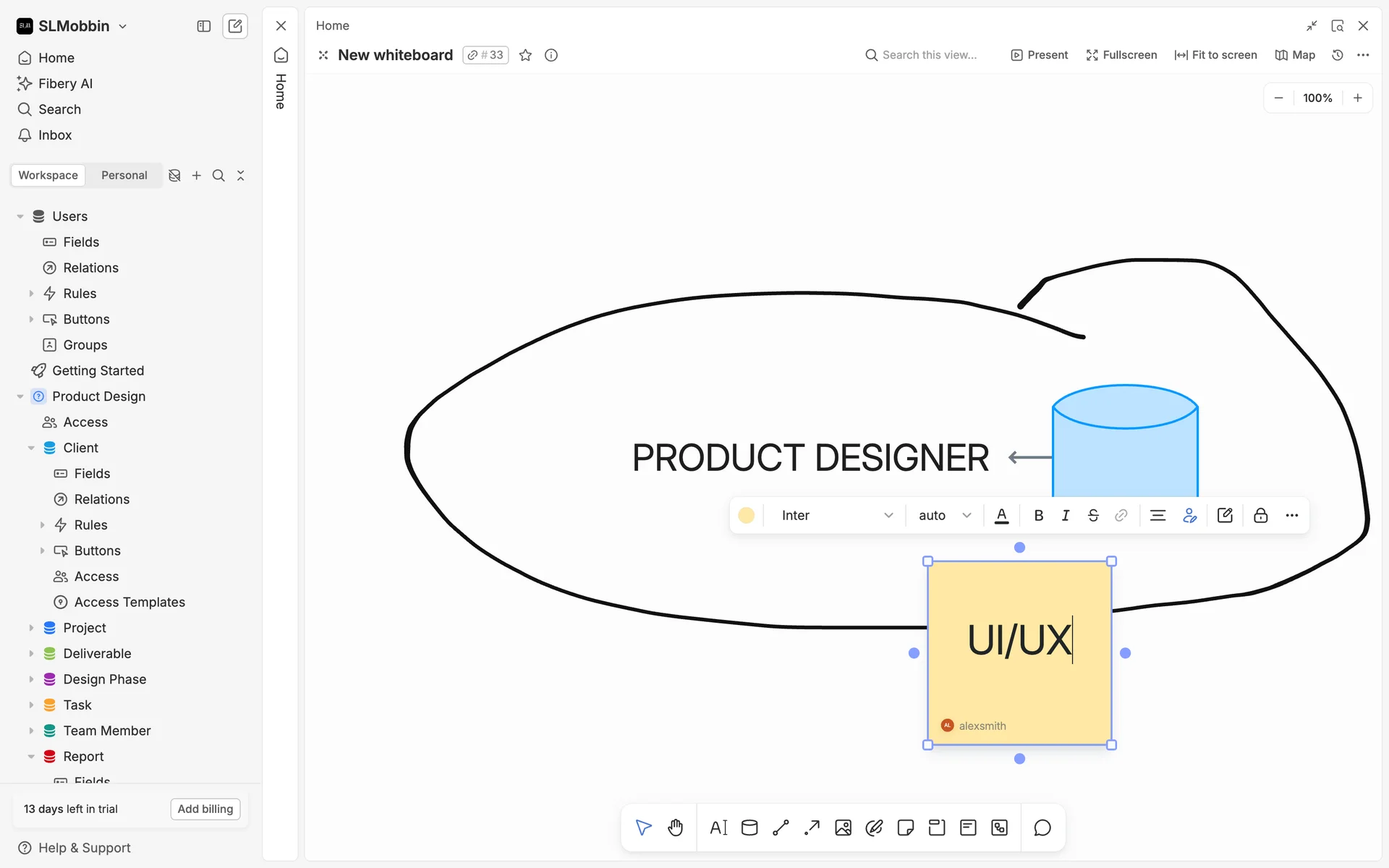This screenshot has height=868, width=1389.
Task: Select the freehand pencil drawing tool
Action: pyautogui.click(x=874, y=827)
